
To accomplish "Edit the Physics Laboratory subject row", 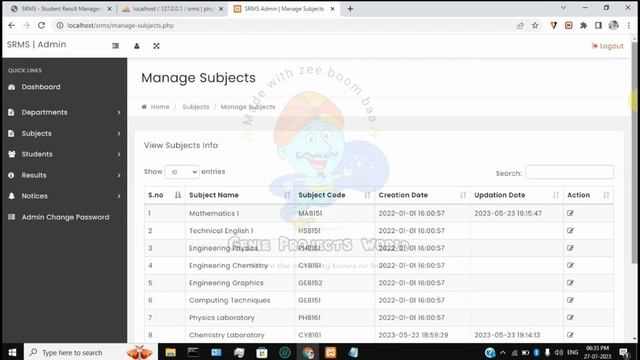I will 570,317.
